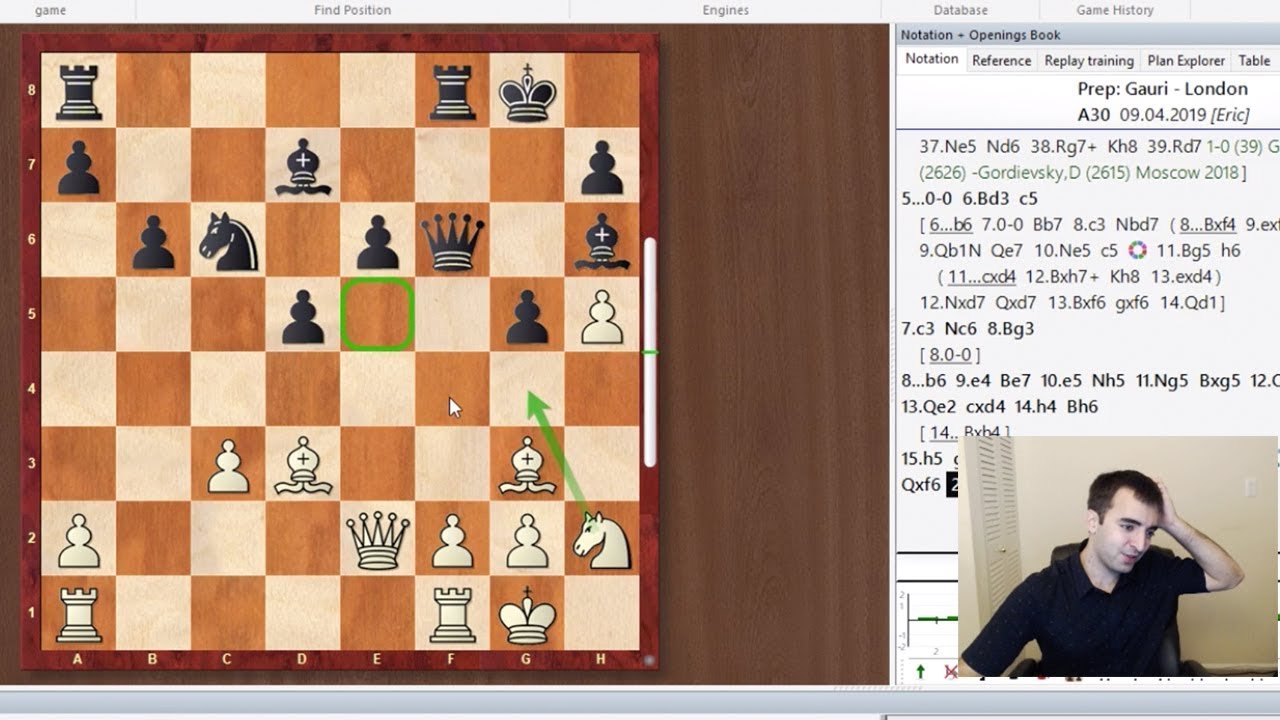Pick the white bishop on d3
Image resolution: width=1280 pixels, height=720 pixels.
click(303, 465)
